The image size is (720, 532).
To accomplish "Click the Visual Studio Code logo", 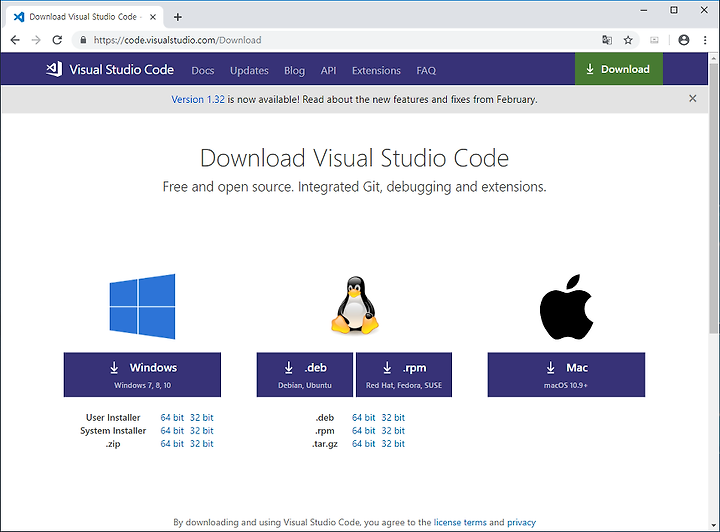I will [110, 69].
